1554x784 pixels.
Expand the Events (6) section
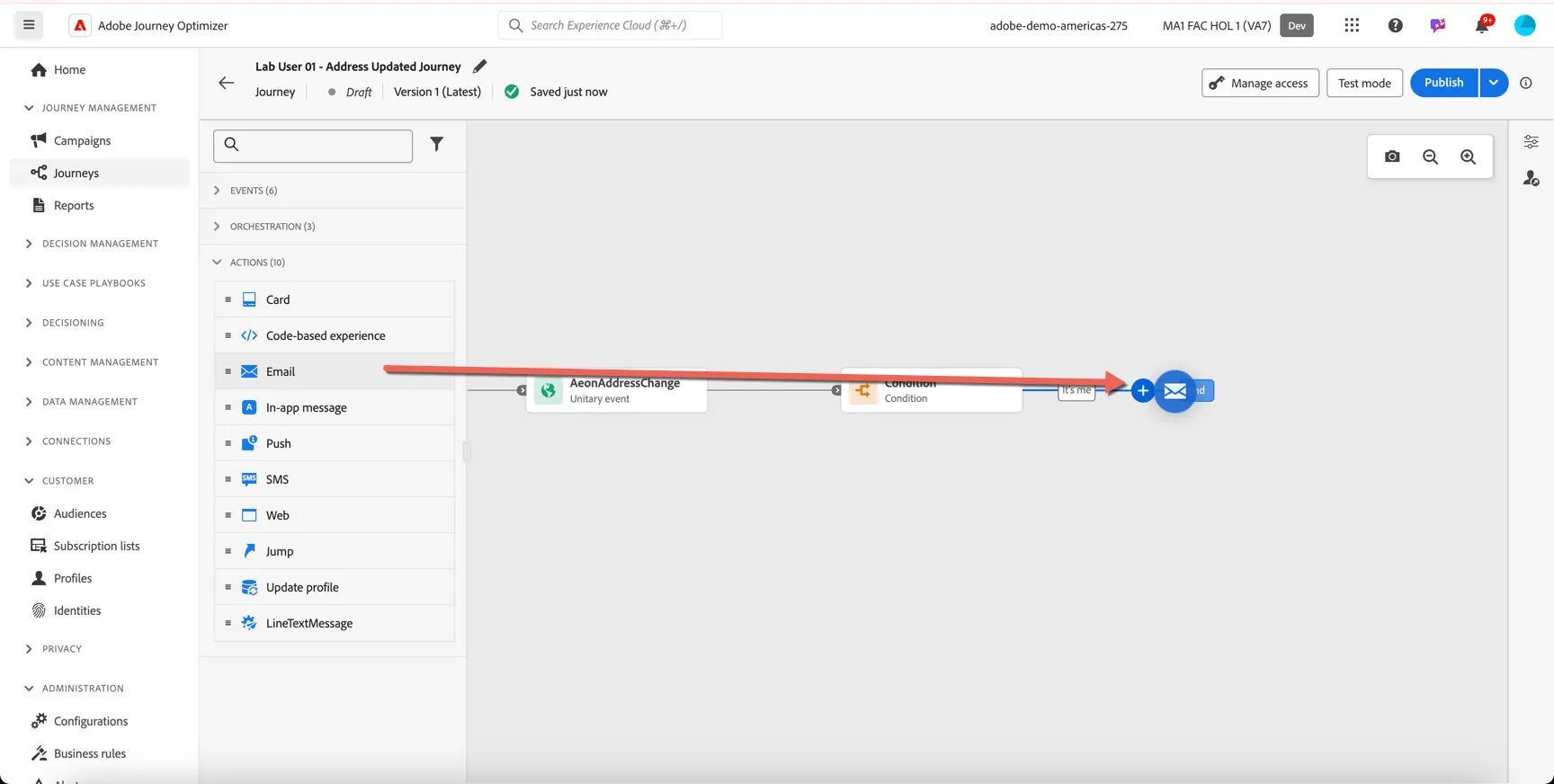(334, 191)
